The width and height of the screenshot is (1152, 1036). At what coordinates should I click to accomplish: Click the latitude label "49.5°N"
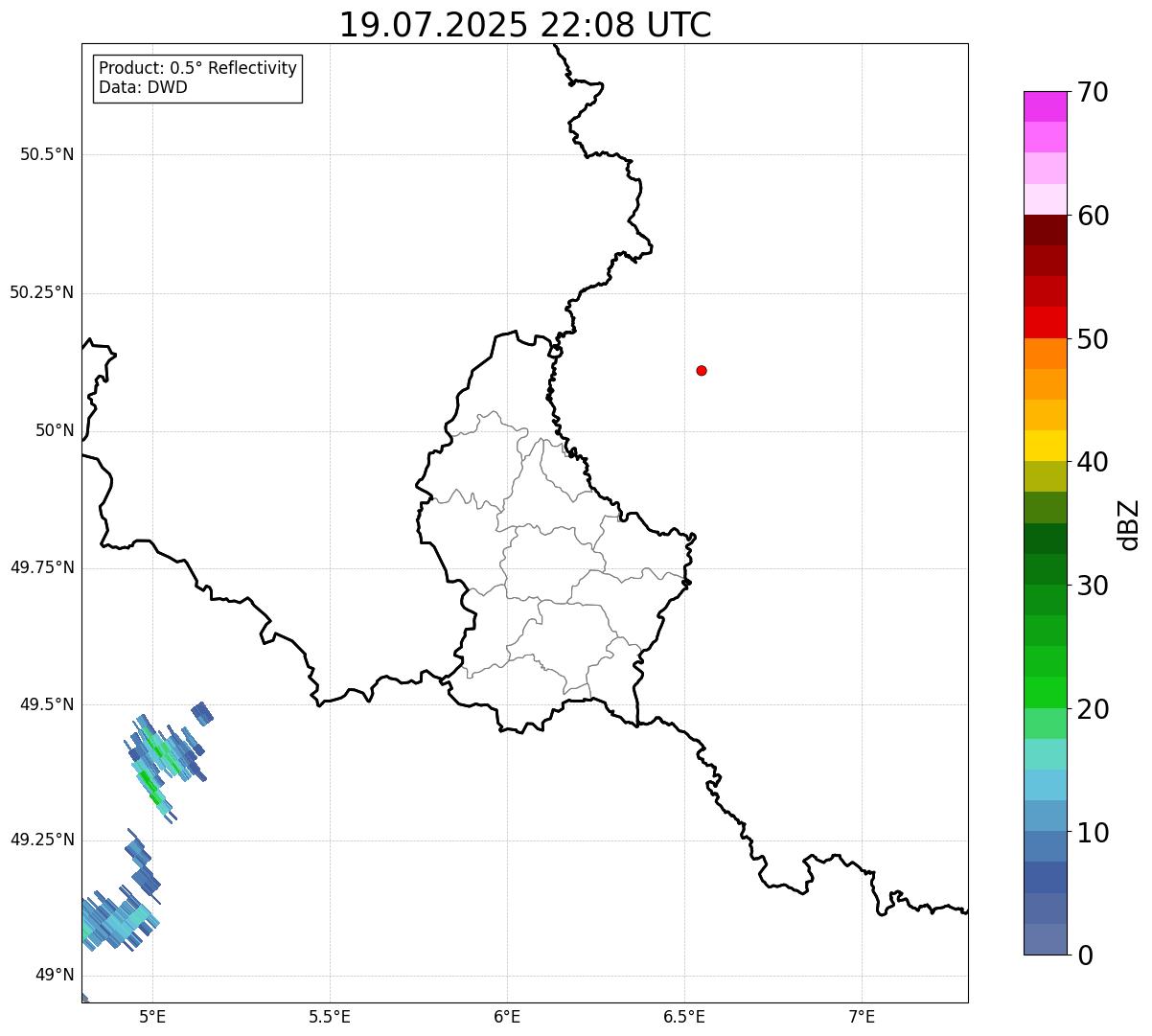tap(47, 704)
